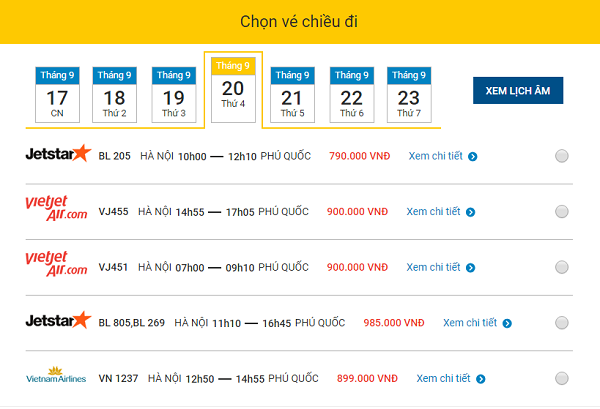Click the arrow icon beside VJ451 details

470,267
